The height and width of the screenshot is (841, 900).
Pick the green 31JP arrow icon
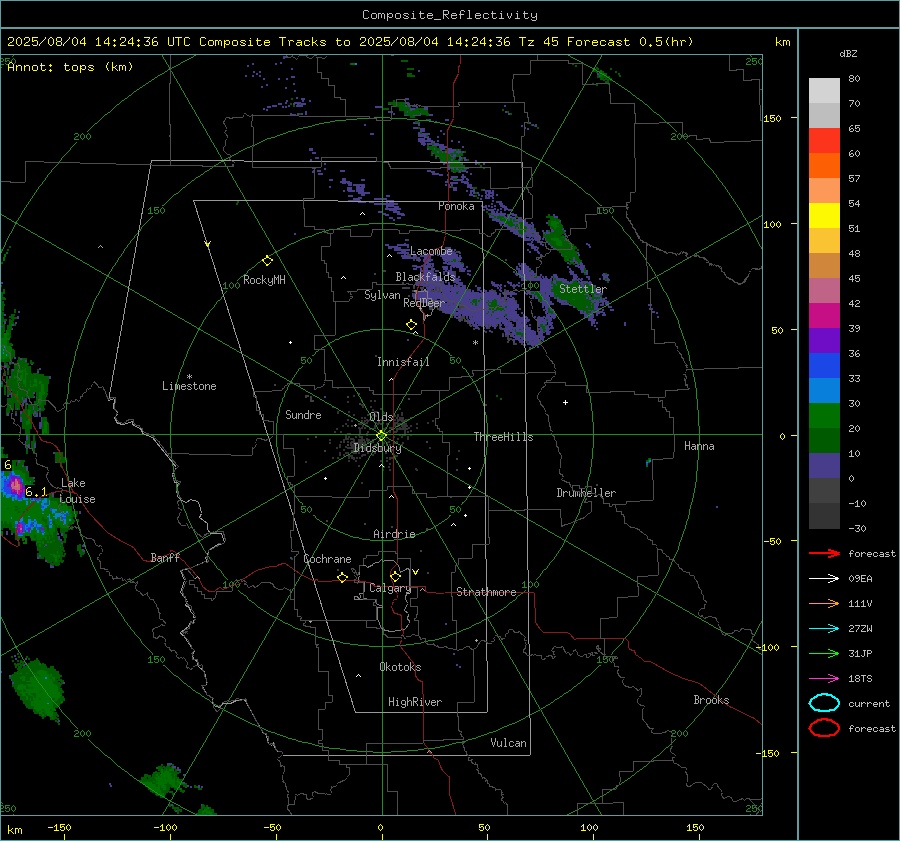pyautogui.click(x=824, y=653)
